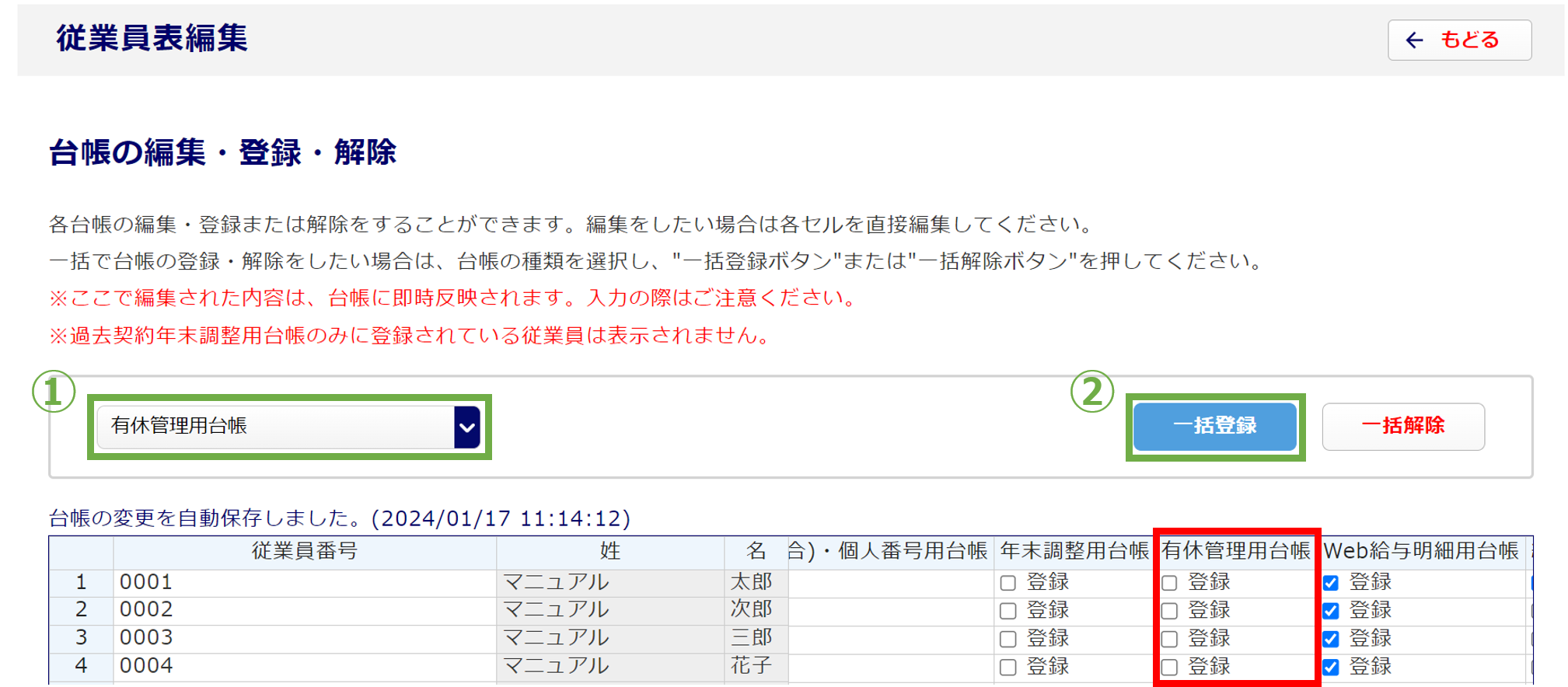This screenshot has height=687, width=1568.
Task: Click the 従業員番号 column header
Action: tap(305, 552)
